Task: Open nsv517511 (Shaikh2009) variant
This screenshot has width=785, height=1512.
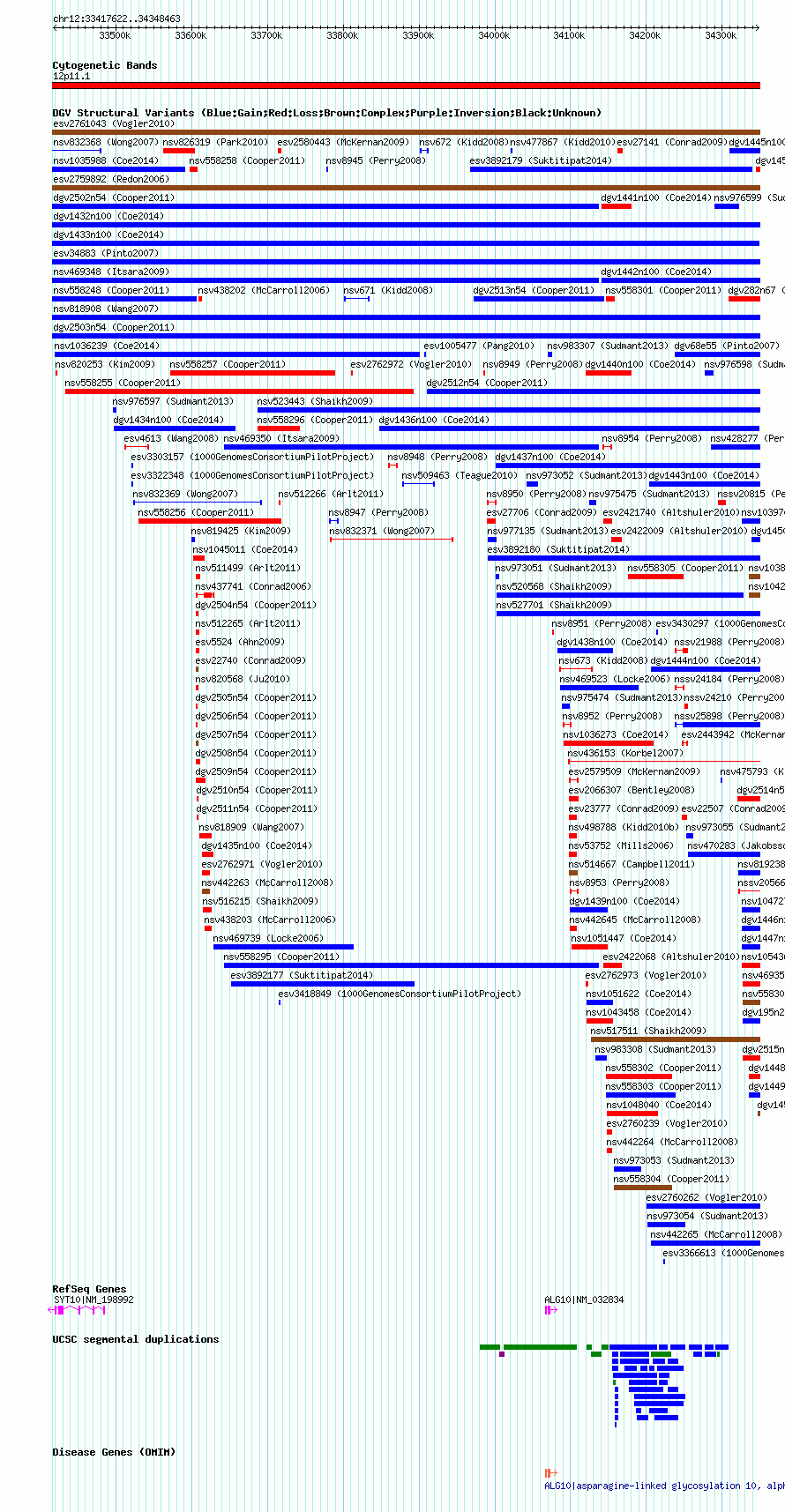Action: (x=648, y=1031)
